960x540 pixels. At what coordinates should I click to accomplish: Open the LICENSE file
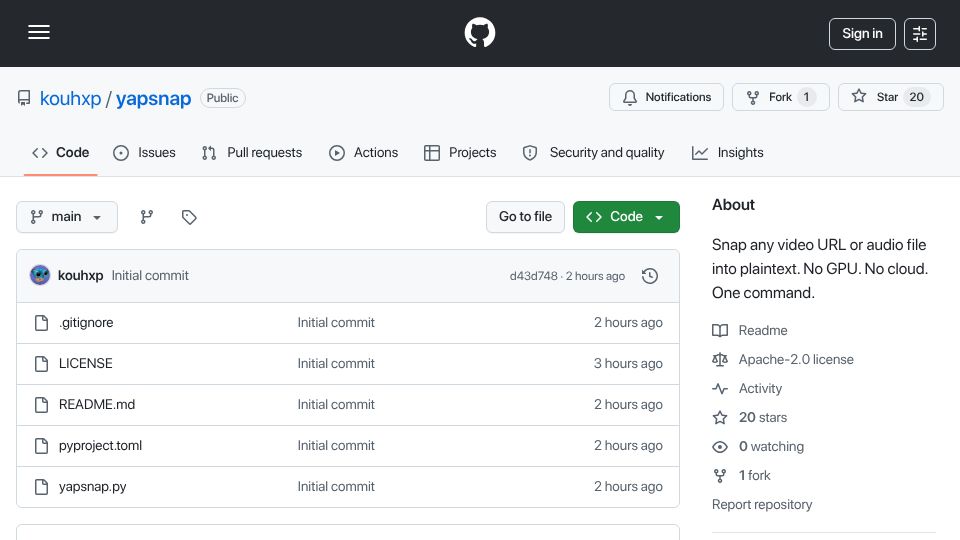[86, 364]
